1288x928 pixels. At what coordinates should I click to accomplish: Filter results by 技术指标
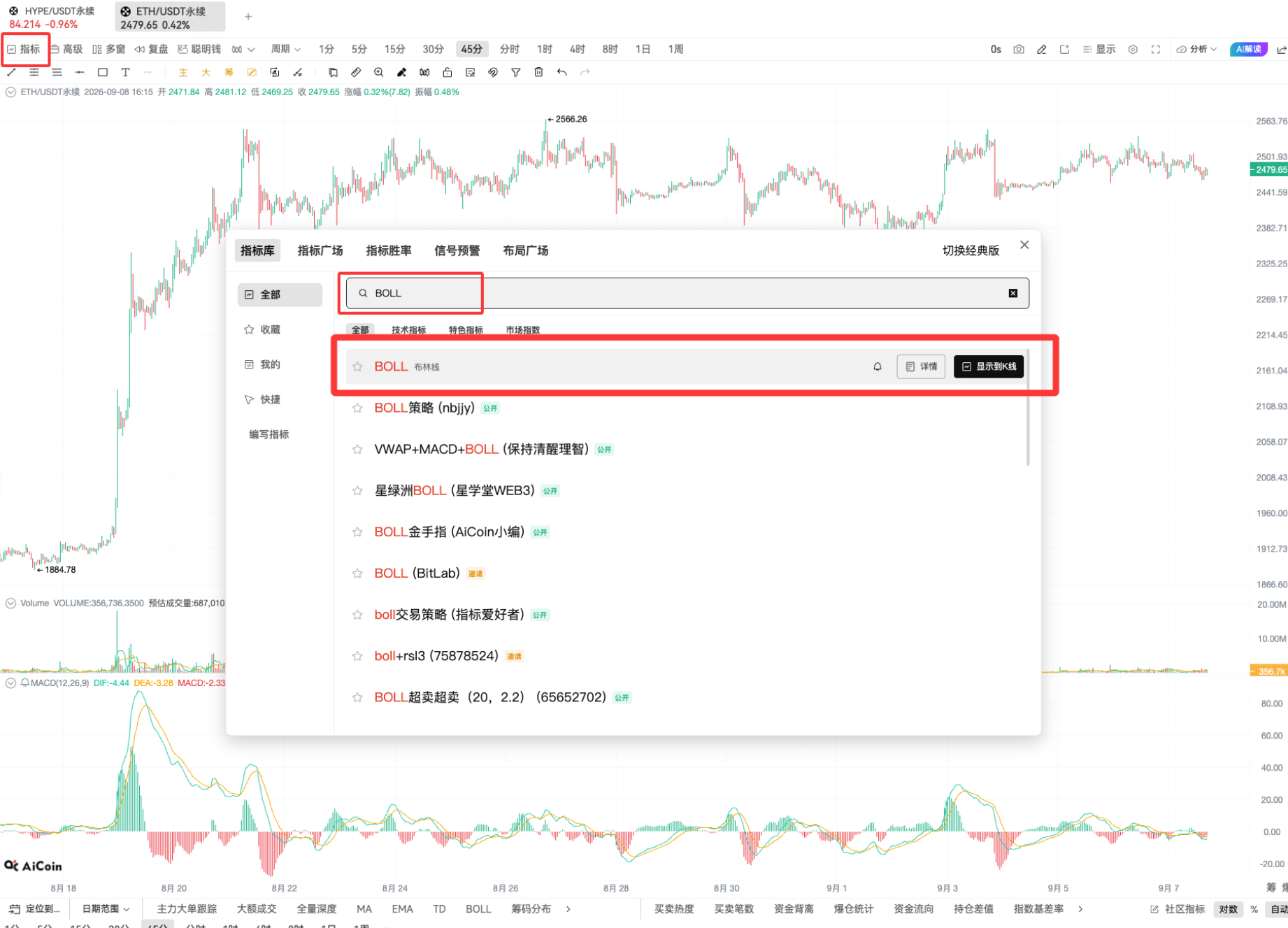[408, 330]
